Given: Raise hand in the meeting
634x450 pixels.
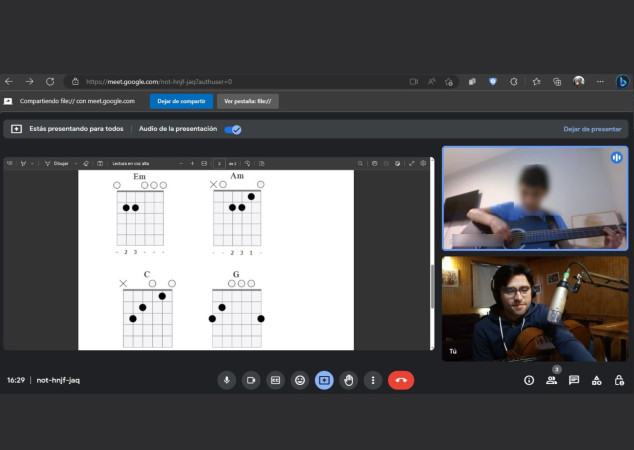Looking at the screenshot, I should point(349,380).
